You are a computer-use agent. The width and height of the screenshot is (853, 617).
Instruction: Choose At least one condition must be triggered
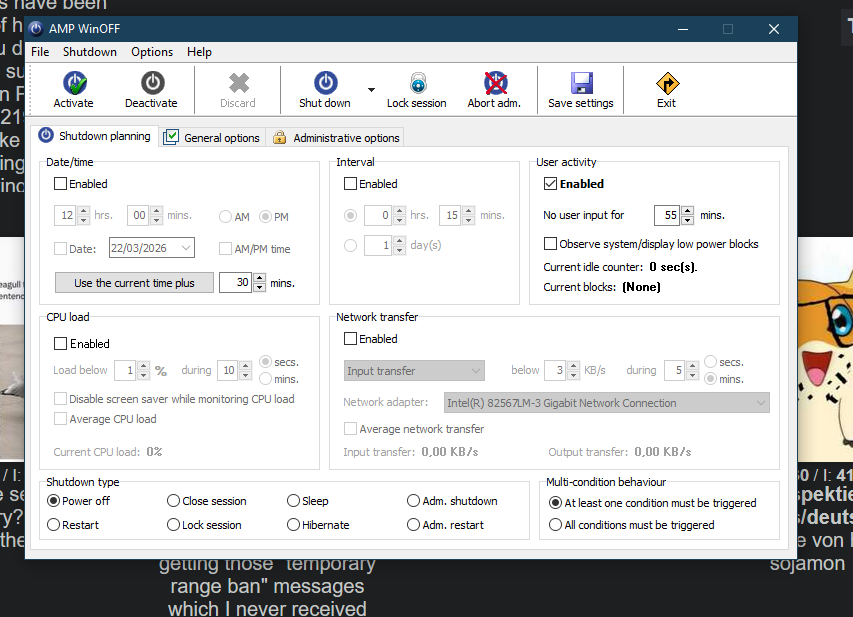point(555,503)
